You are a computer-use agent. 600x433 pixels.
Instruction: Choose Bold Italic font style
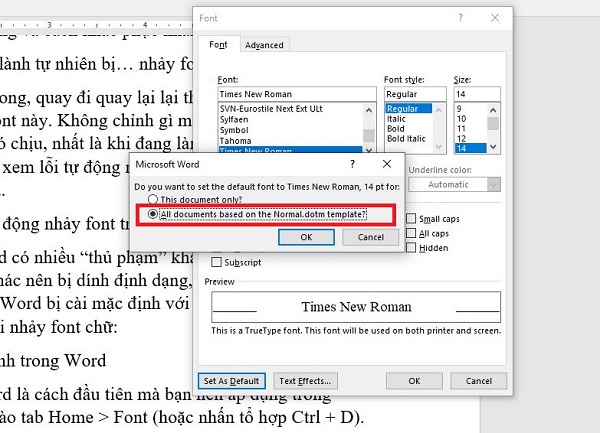(409, 138)
